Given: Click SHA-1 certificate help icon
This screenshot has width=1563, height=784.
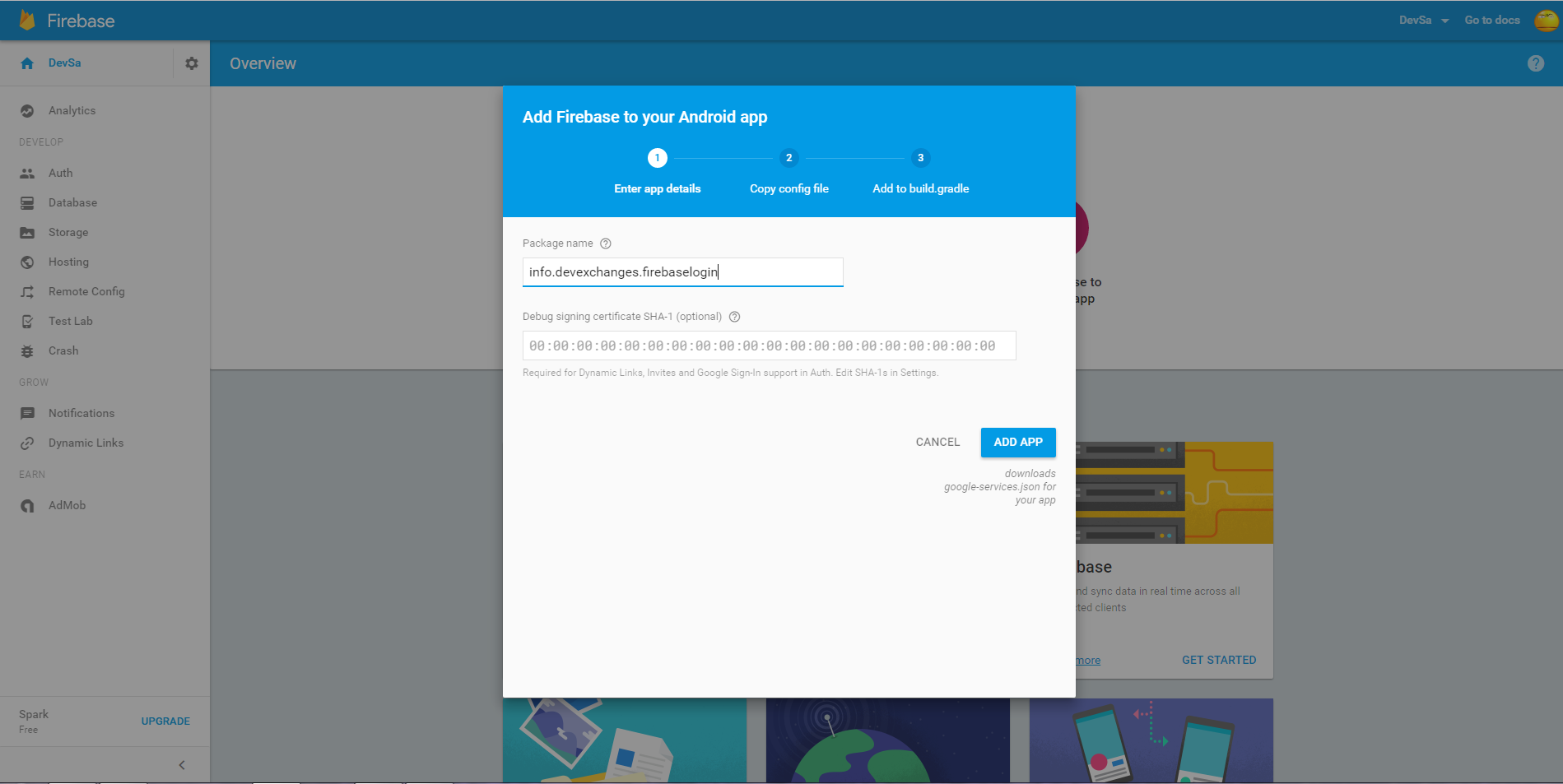Looking at the screenshot, I should click(735, 317).
